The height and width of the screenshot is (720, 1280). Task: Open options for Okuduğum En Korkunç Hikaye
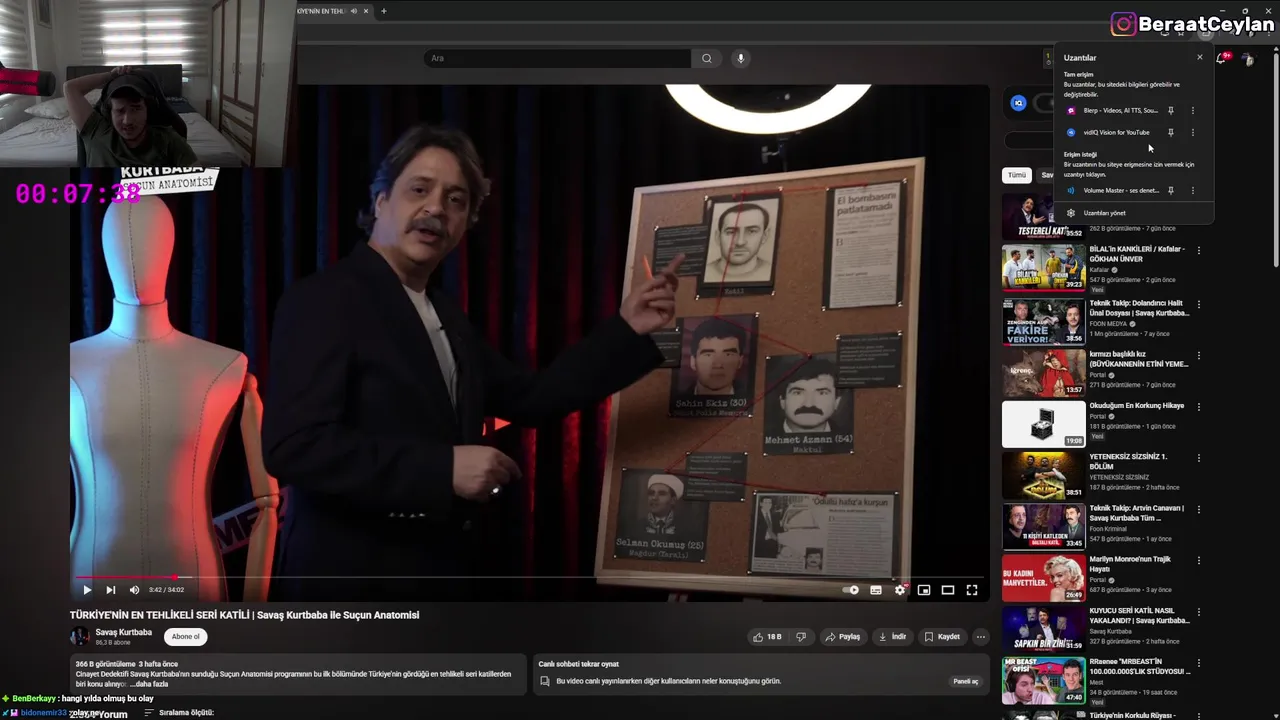click(1198, 407)
